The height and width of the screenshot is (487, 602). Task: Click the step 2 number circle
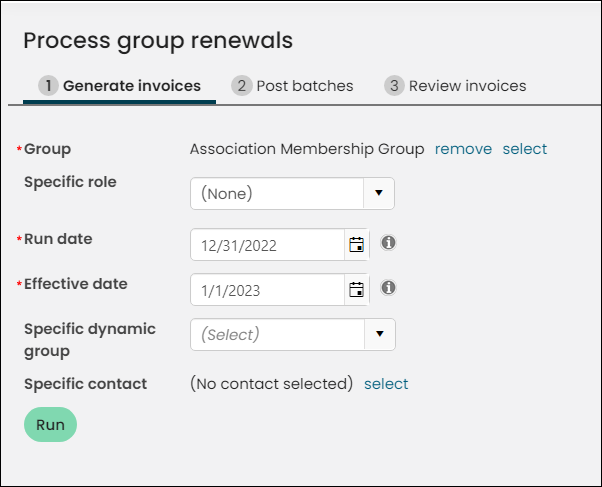[x=241, y=86]
